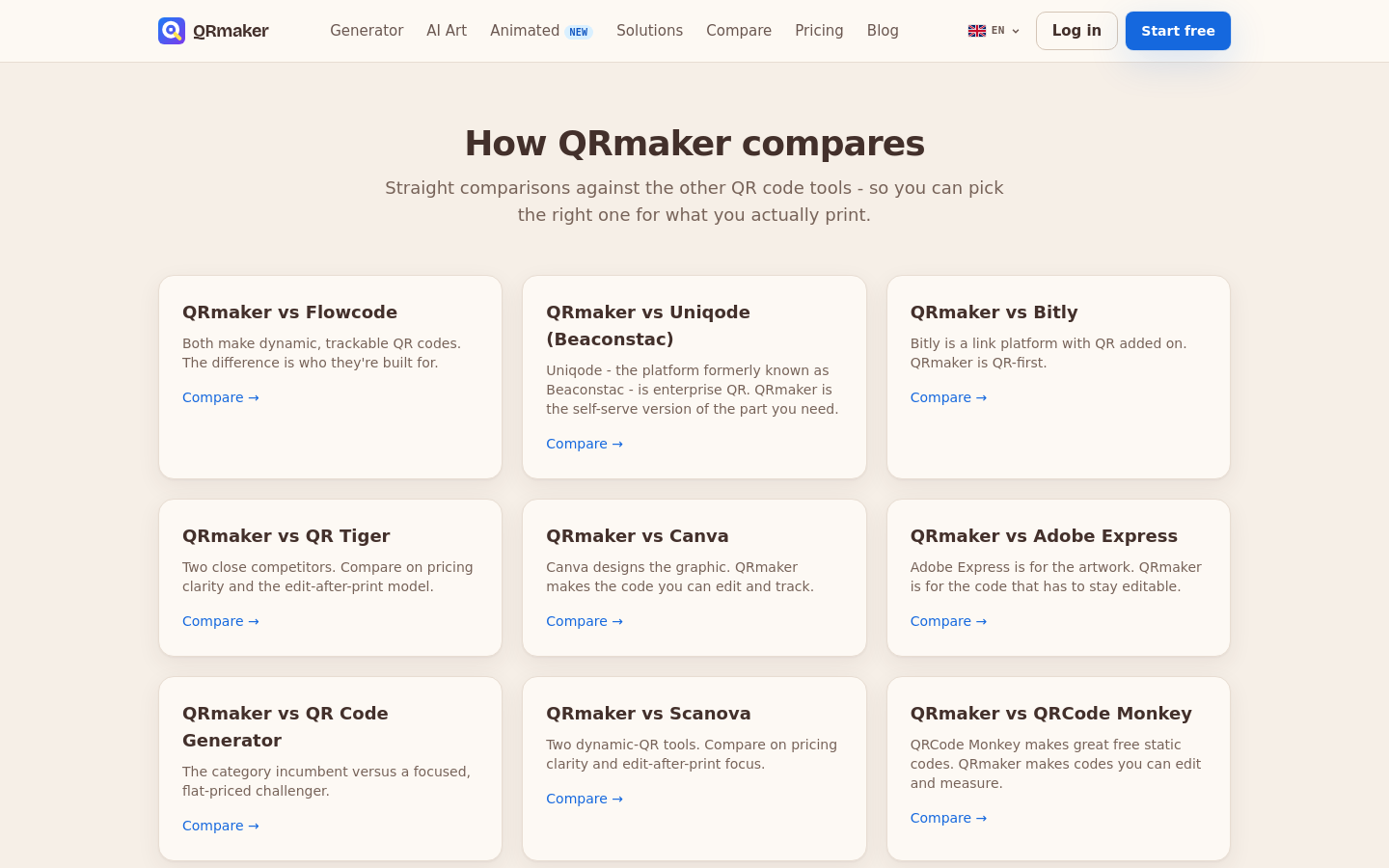This screenshot has width=1389, height=868.
Task: Open the Blog nav link
Action: point(883,31)
